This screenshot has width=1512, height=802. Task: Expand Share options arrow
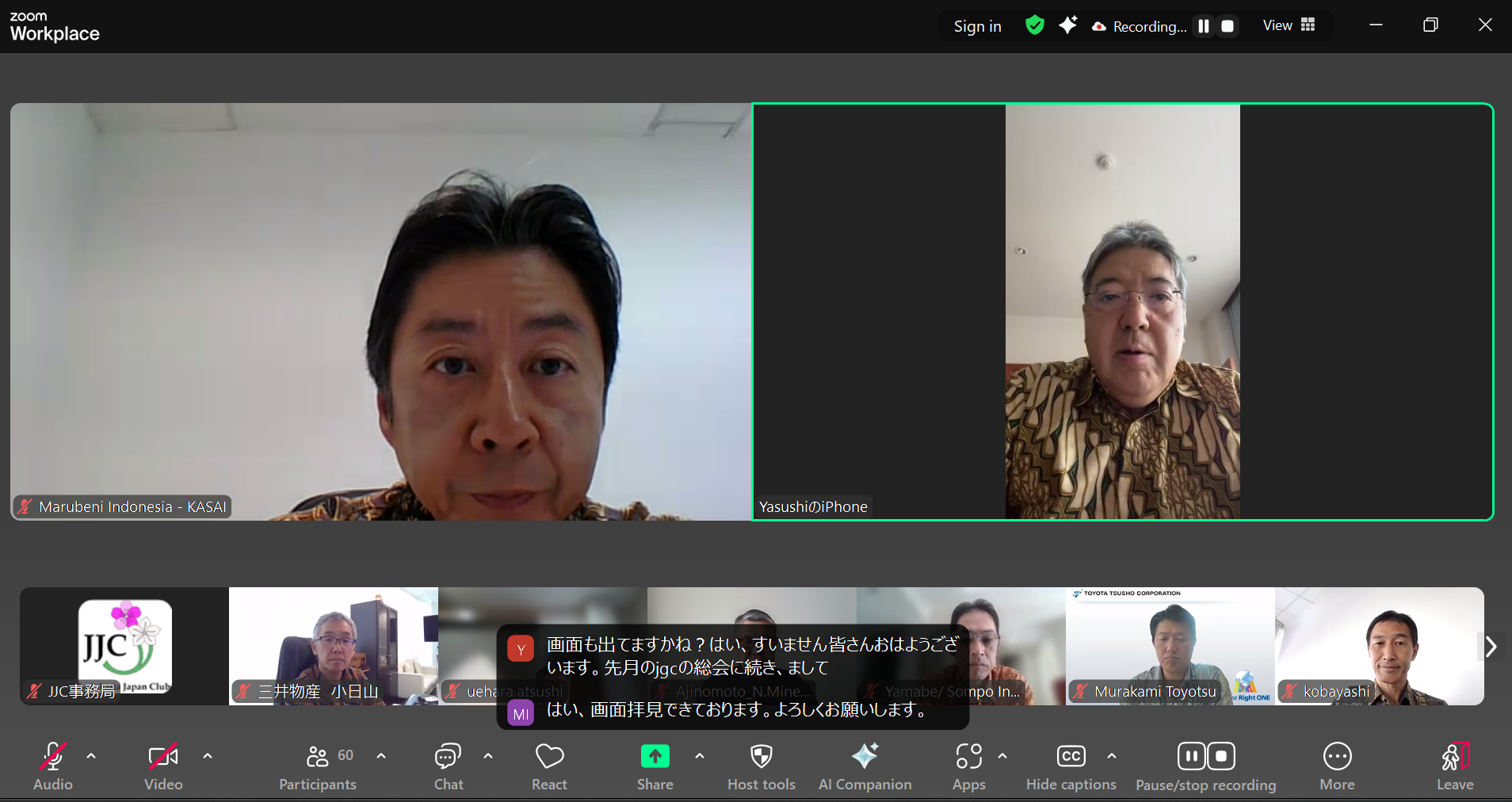coord(700,756)
